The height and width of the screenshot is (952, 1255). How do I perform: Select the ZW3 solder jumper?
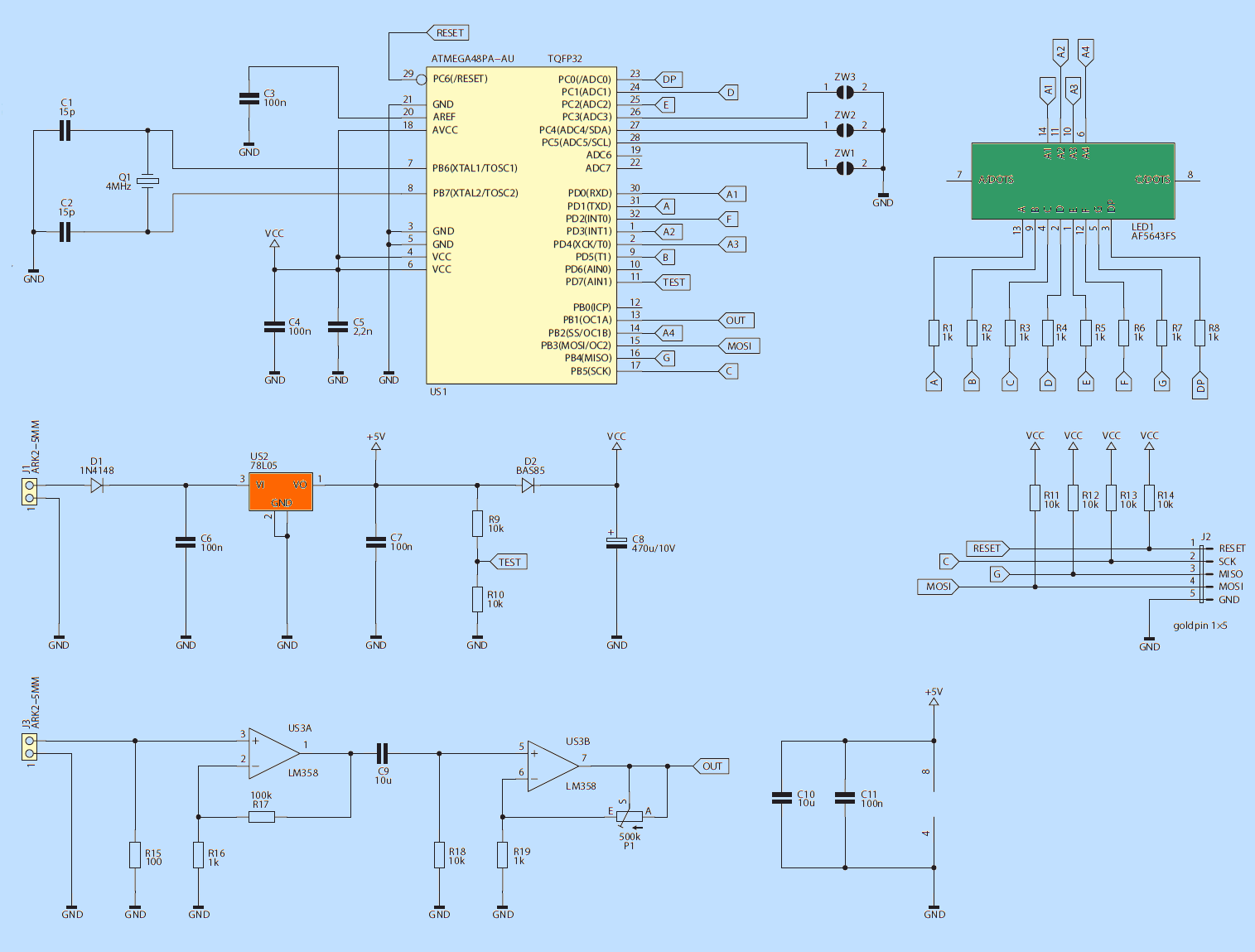tap(844, 92)
